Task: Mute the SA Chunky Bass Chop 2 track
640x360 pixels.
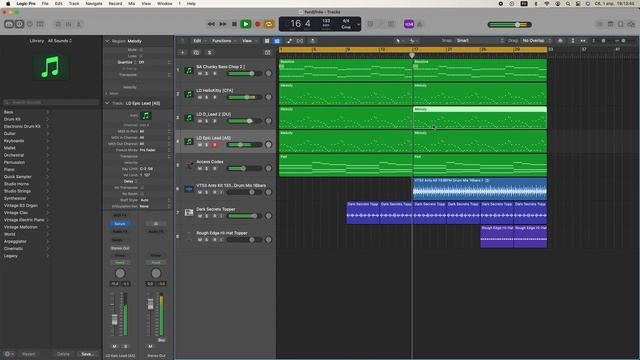Action: pos(200,74)
